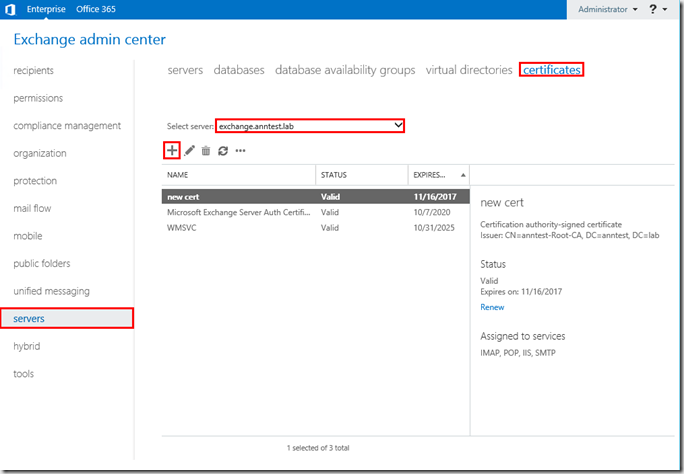Select database availability groups tab
This screenshot has width=684, height=474.
pos(345,70)
